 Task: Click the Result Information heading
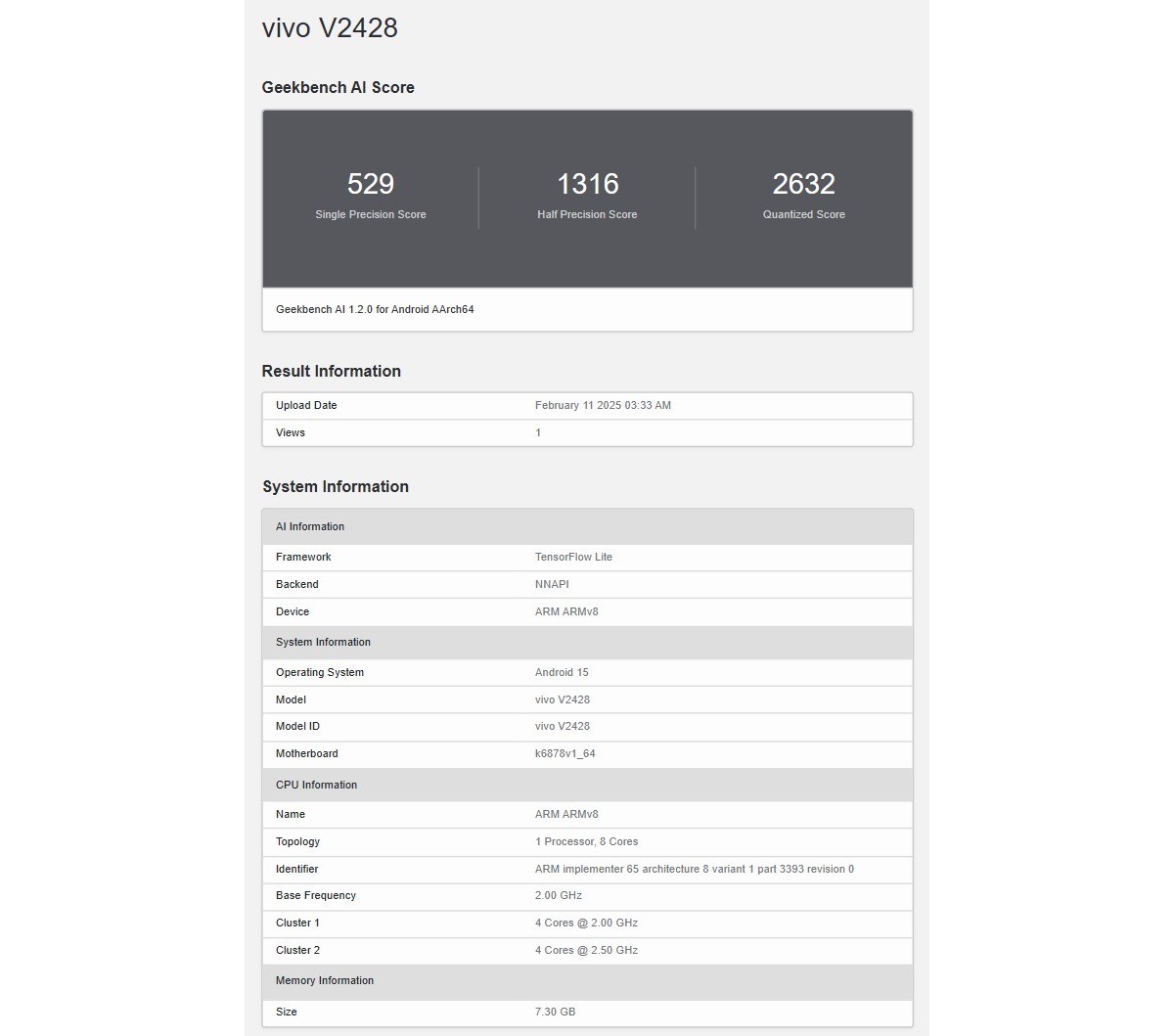pos(331,371)
